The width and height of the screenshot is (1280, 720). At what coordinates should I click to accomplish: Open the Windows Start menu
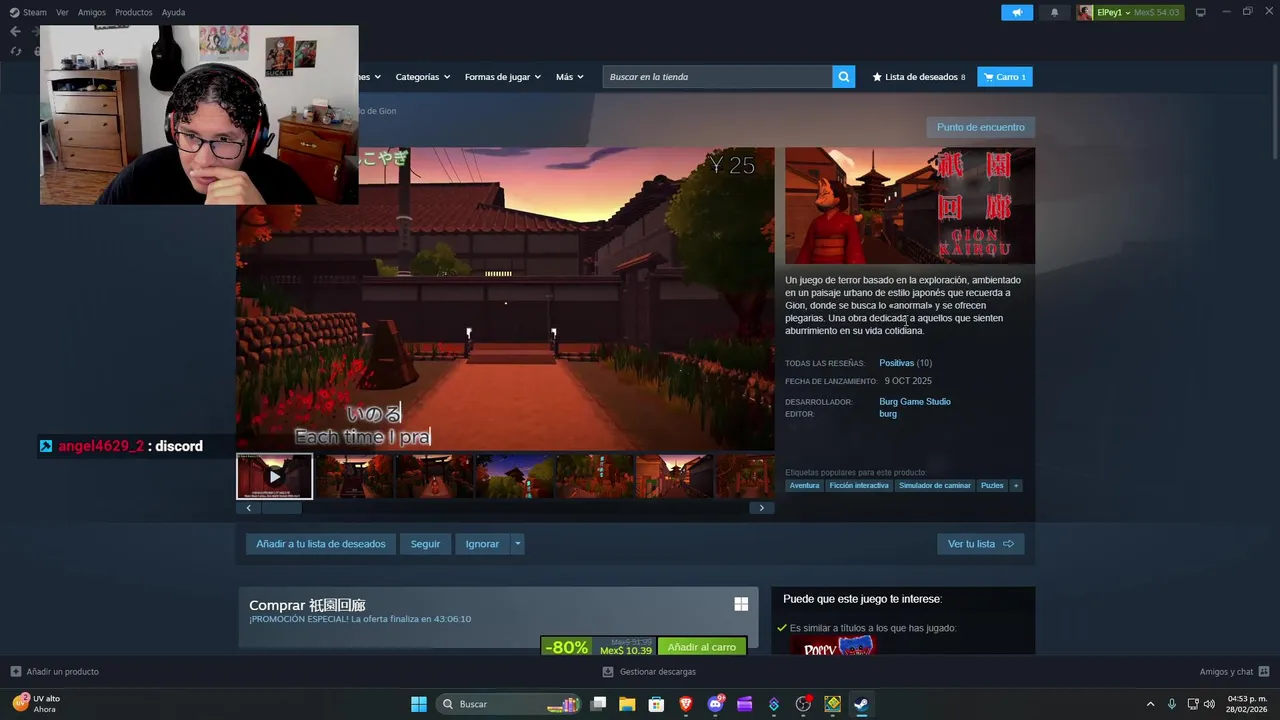(419, 704)
